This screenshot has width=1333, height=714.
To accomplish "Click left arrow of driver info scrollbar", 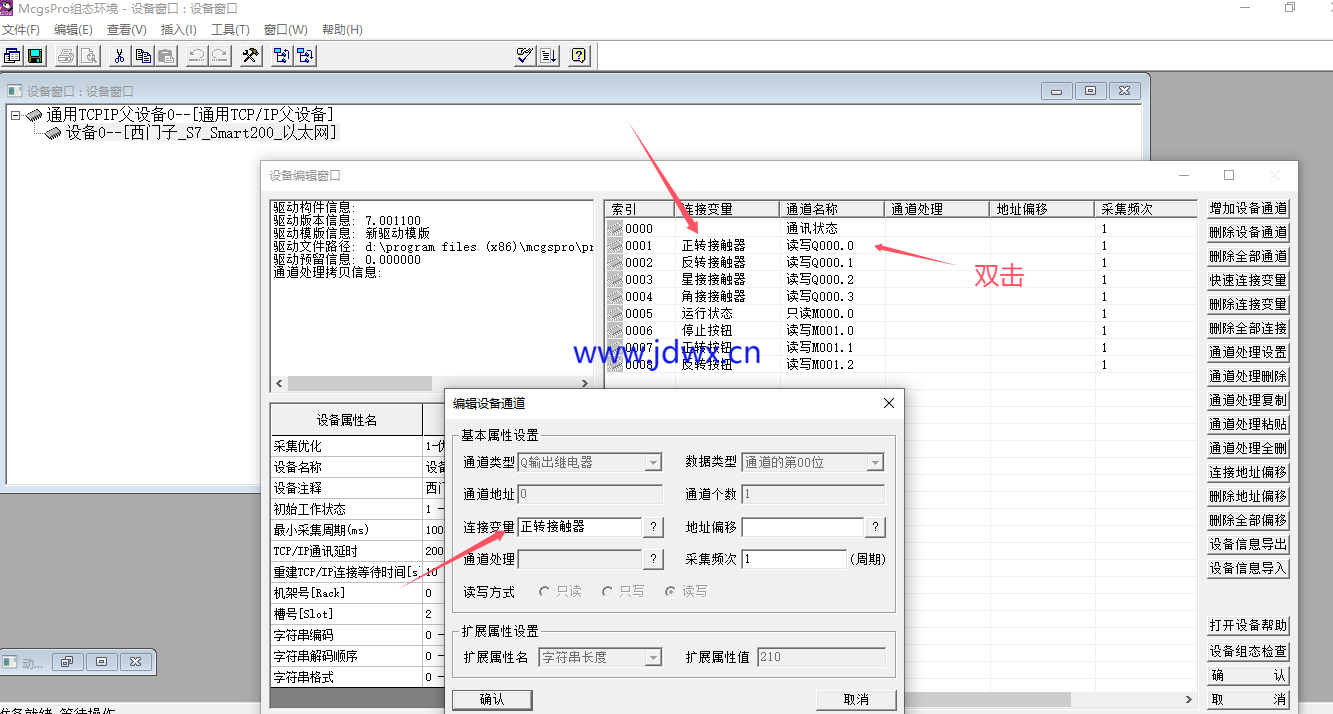I will pos(279,384).
